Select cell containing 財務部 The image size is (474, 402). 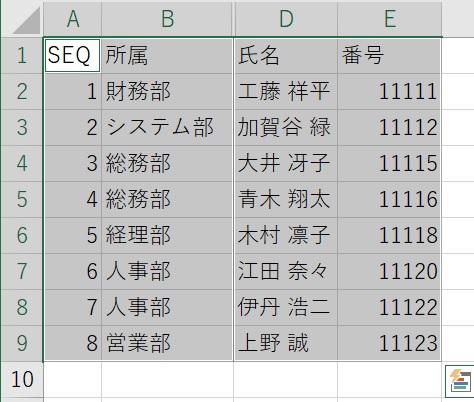[x=167, y=91]
